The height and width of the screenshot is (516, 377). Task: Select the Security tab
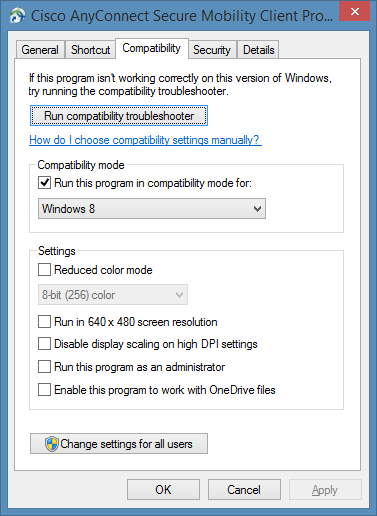coord(212,50)
